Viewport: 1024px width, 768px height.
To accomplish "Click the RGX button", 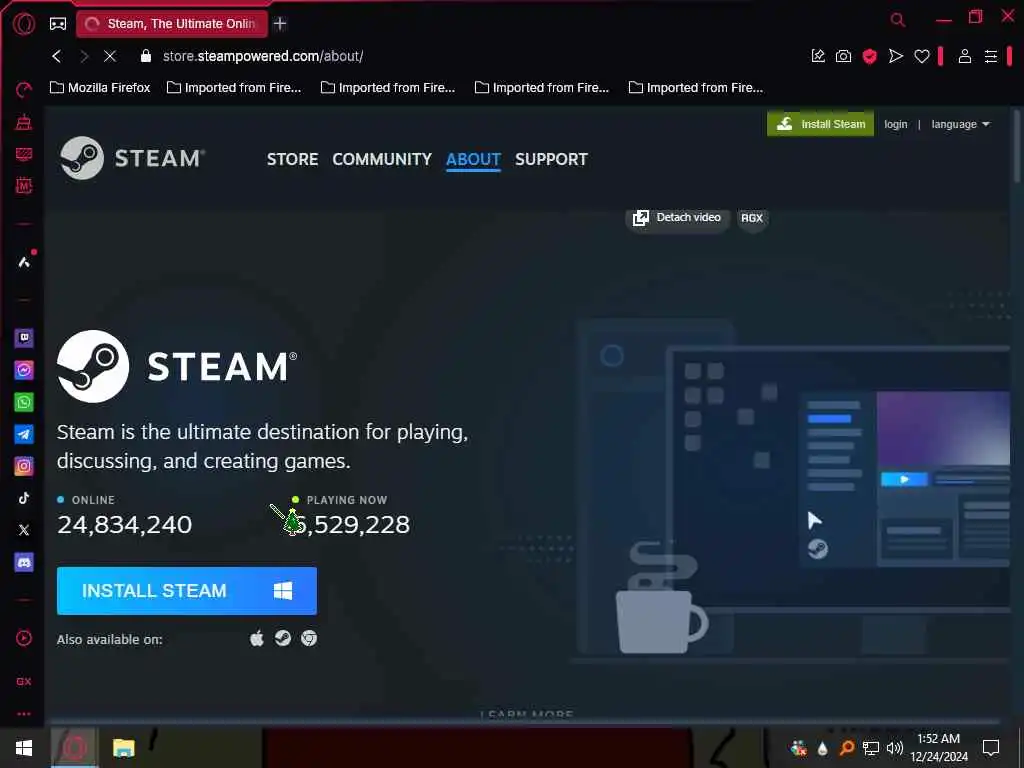I will (x=752, y=218).
